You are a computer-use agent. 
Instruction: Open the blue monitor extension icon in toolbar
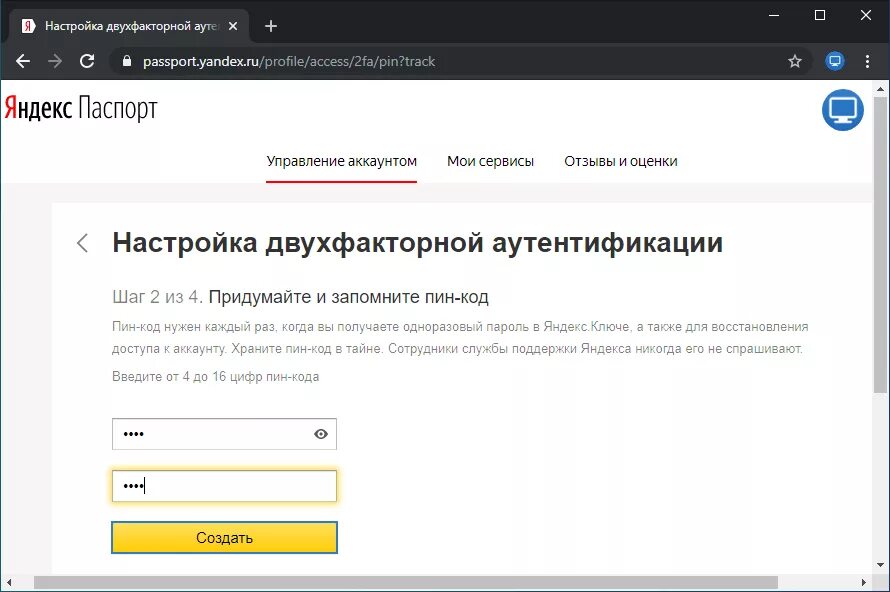click(x=834, y=61)
